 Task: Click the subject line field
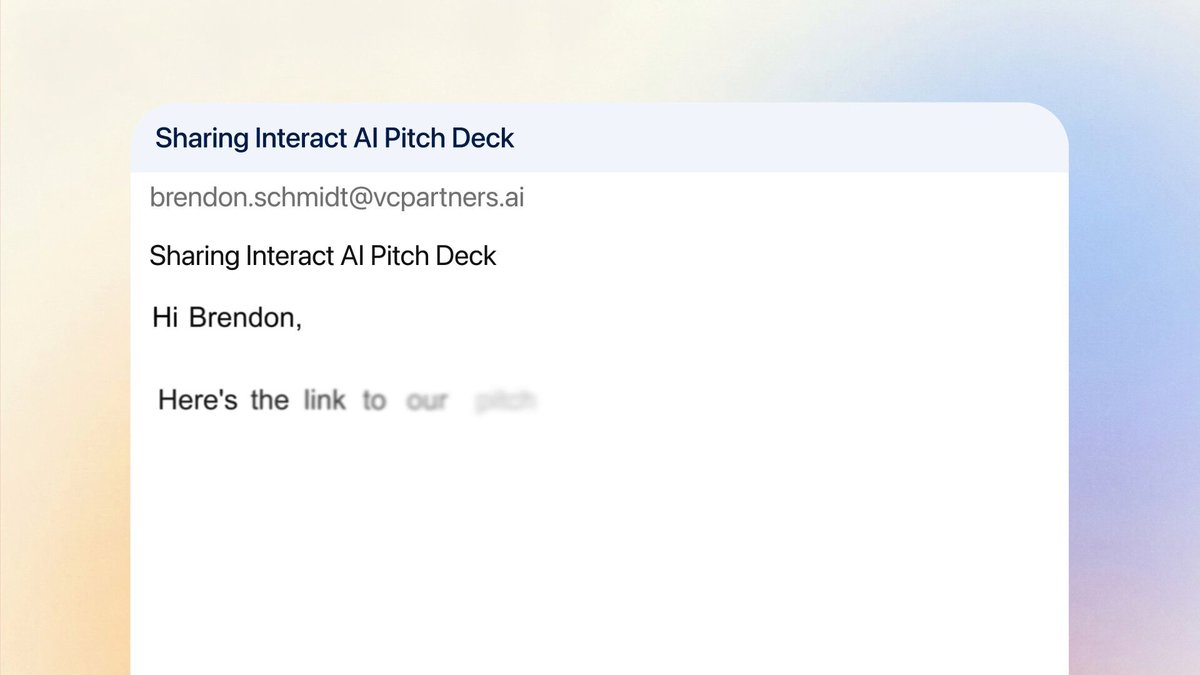tap(323, 256)
